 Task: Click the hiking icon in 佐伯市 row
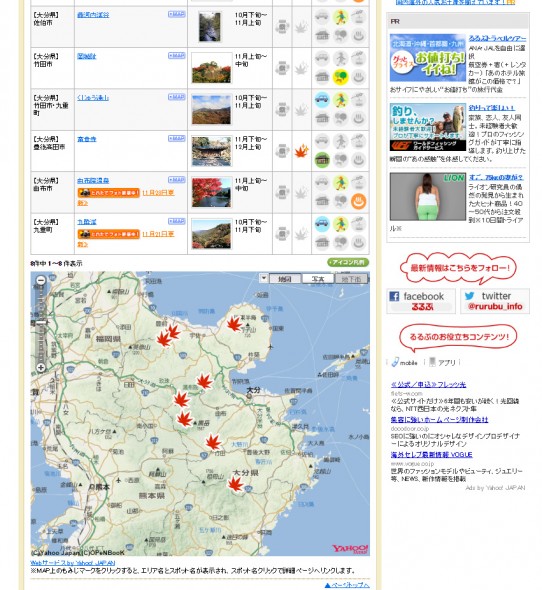point(340,17)
